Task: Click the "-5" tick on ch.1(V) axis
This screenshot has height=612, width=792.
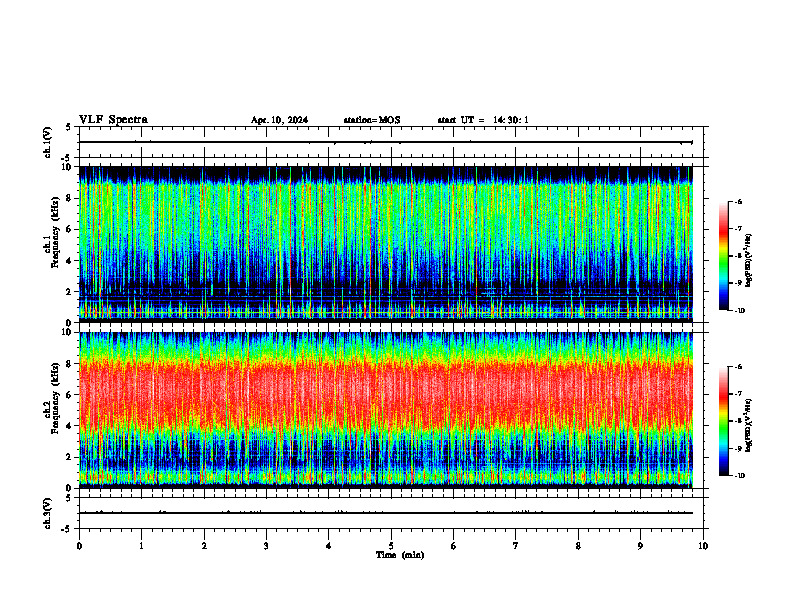Action: (x=67, y=158)
